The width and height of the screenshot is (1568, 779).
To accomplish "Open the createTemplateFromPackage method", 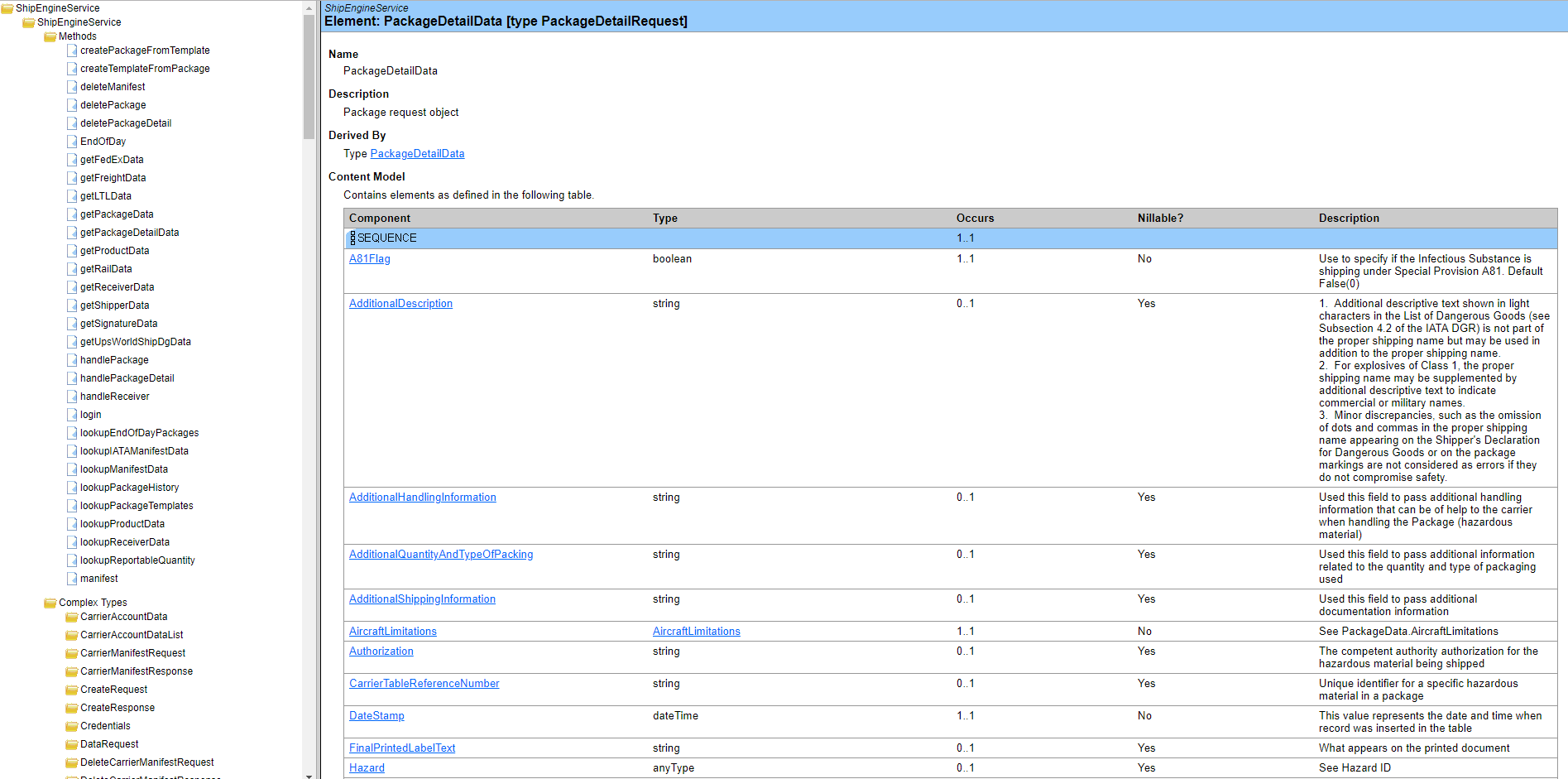I will pyautogui.click(x=145, y=69).
